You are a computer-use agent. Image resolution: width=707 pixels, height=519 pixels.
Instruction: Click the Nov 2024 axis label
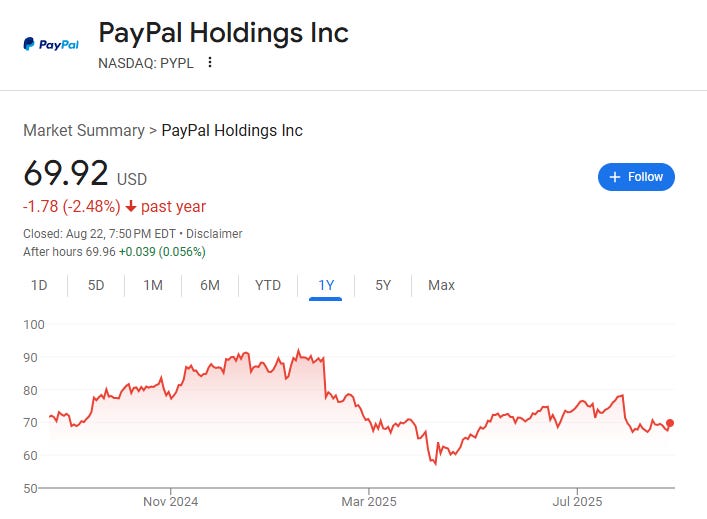(x=171, y=500)
